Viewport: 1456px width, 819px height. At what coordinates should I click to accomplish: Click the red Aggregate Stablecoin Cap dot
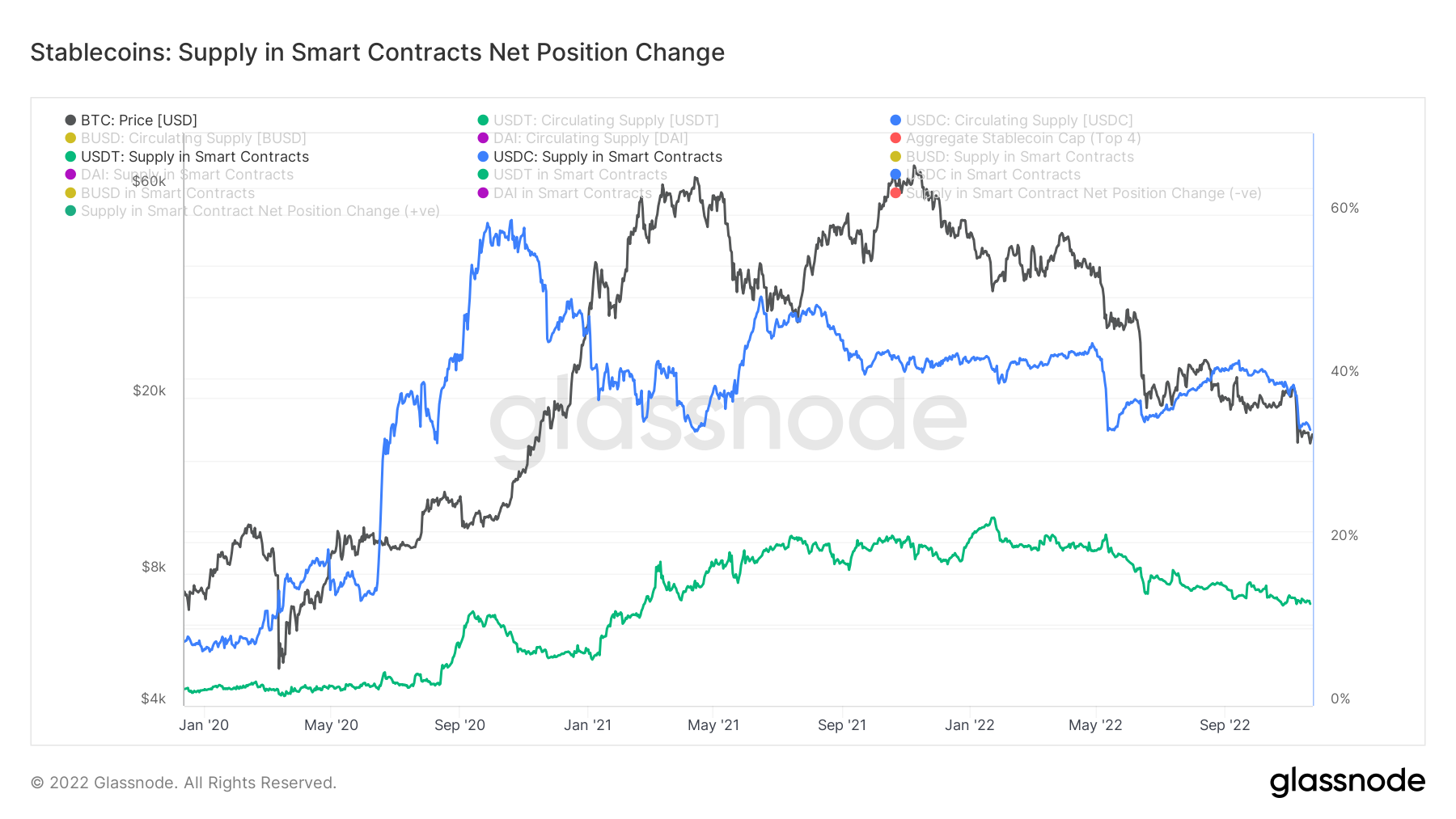[x=895, y=138]
